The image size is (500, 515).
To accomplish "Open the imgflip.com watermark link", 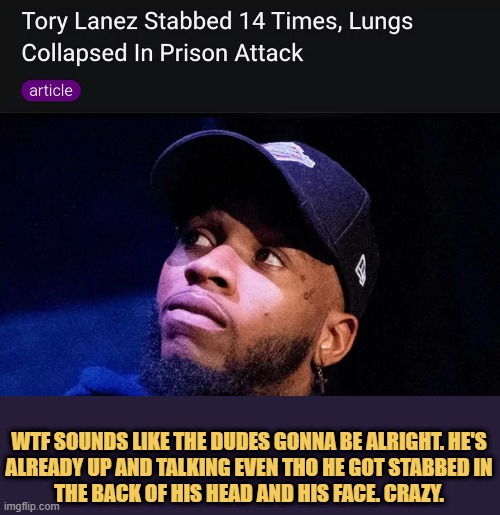I will click(x=32, y=507).
